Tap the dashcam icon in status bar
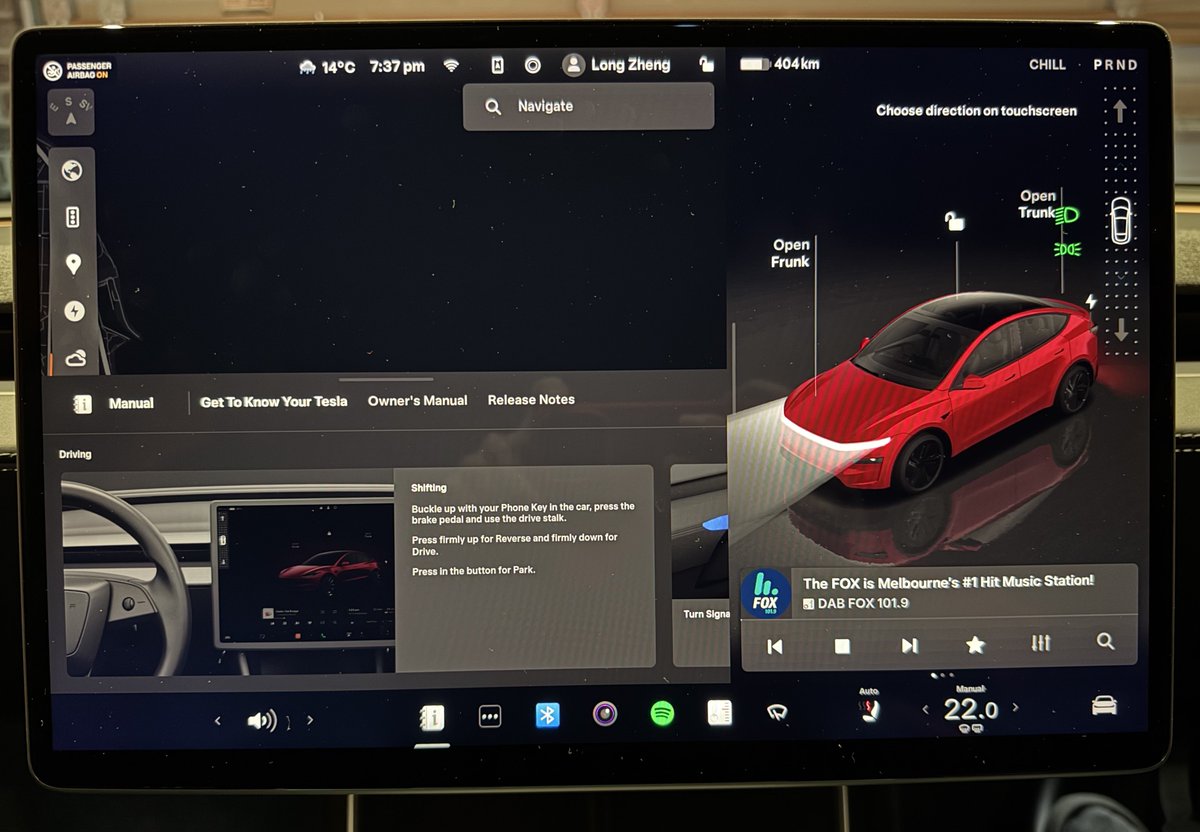The height and width of the screenshot is (832, 1200). coord(497,65)
